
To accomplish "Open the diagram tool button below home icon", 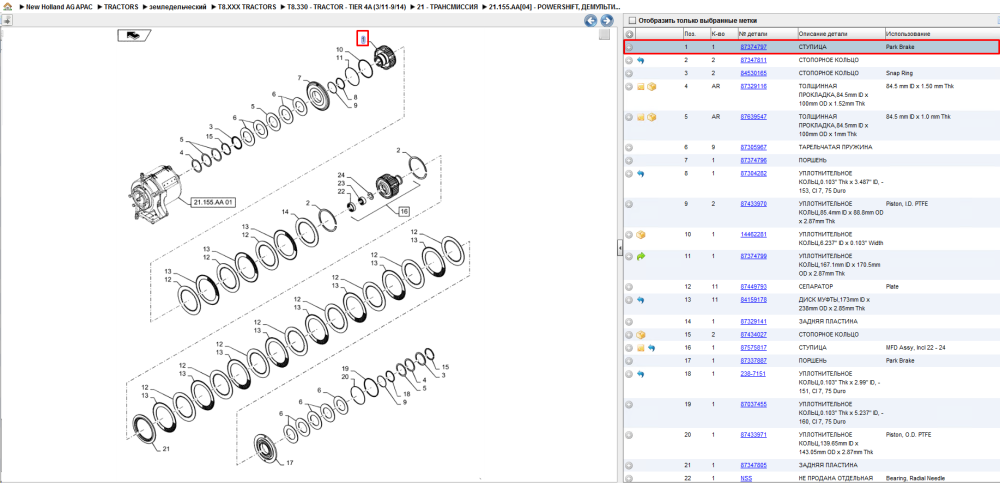I will tap(7, 20).
